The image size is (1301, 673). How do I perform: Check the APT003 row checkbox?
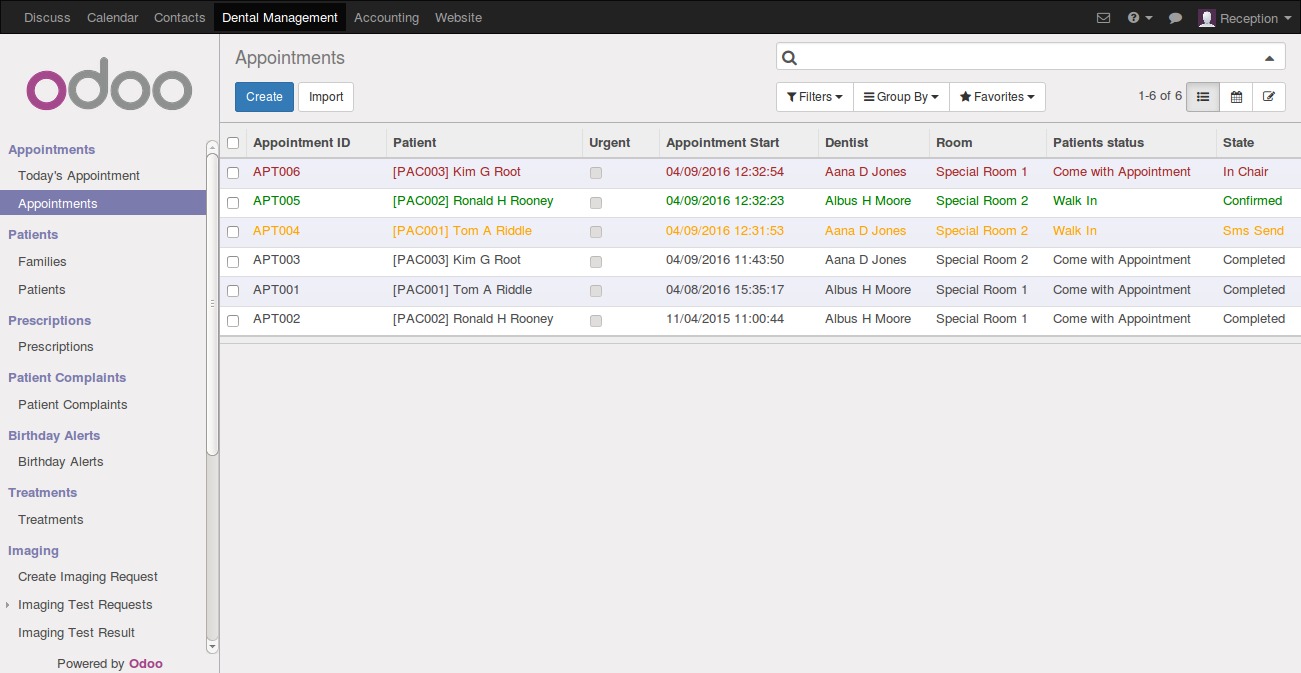233,261
